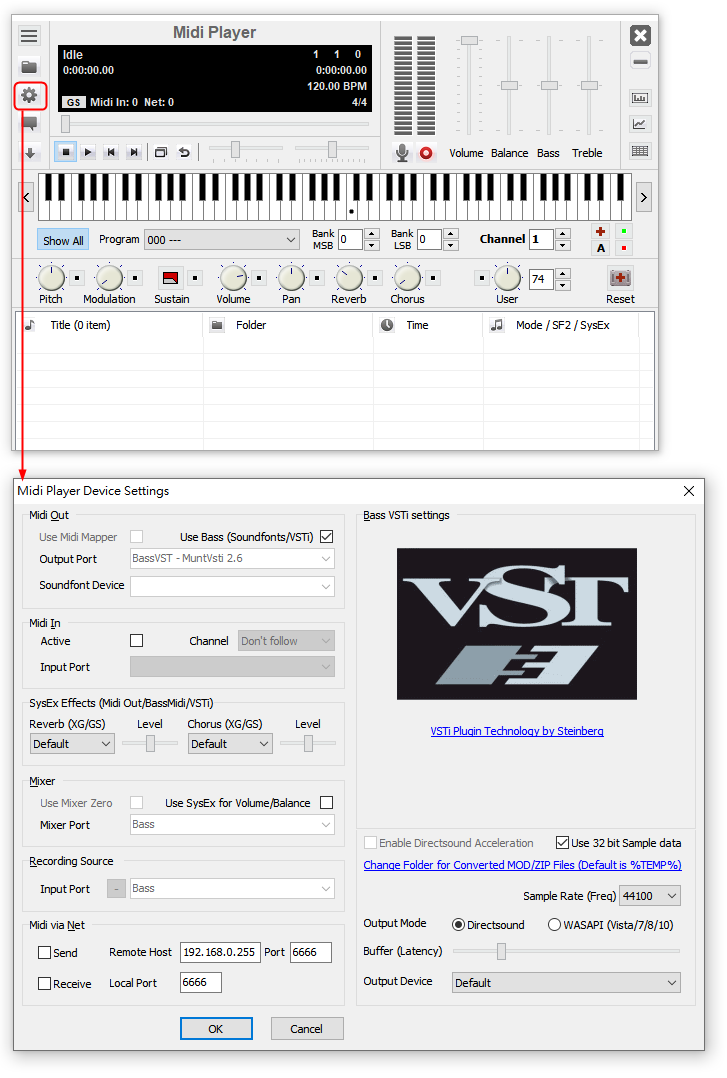Toggle Show All button

[63, 241]
